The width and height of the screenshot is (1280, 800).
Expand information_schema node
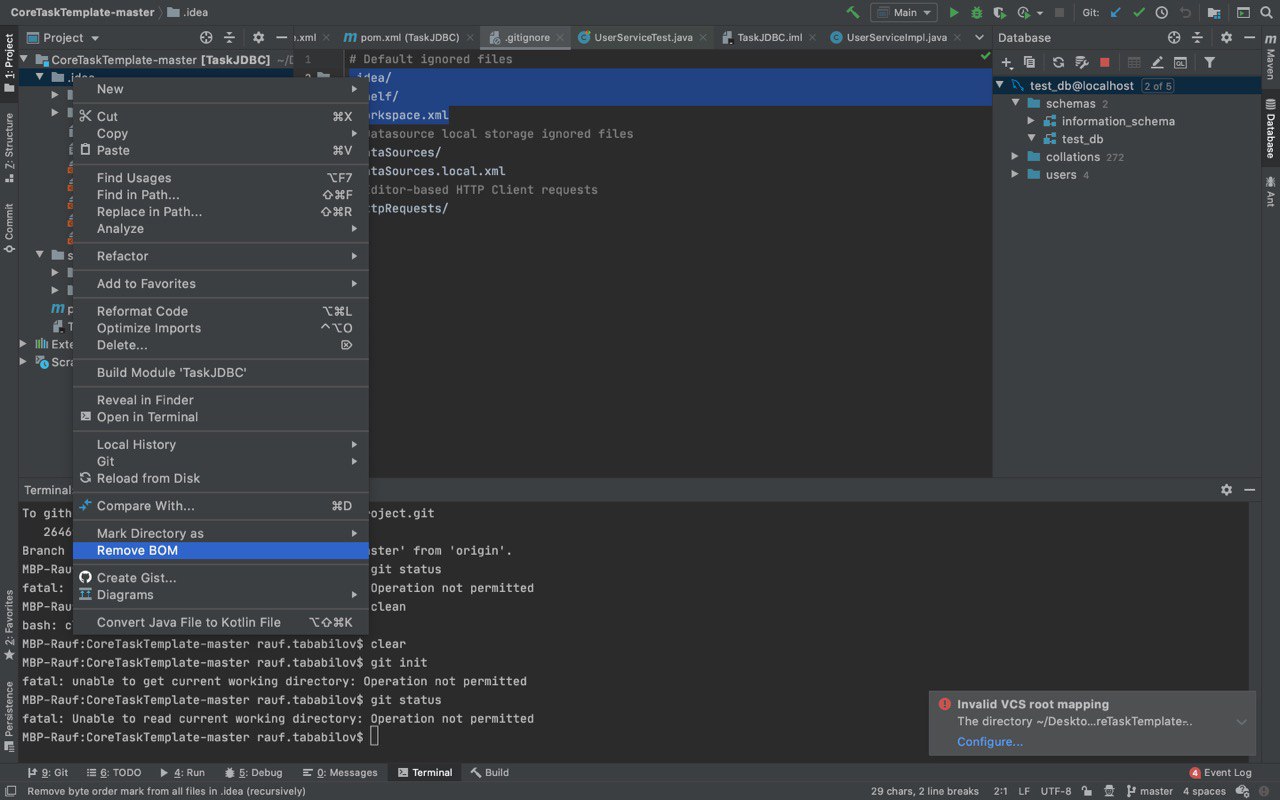(x=1031, y=121)
